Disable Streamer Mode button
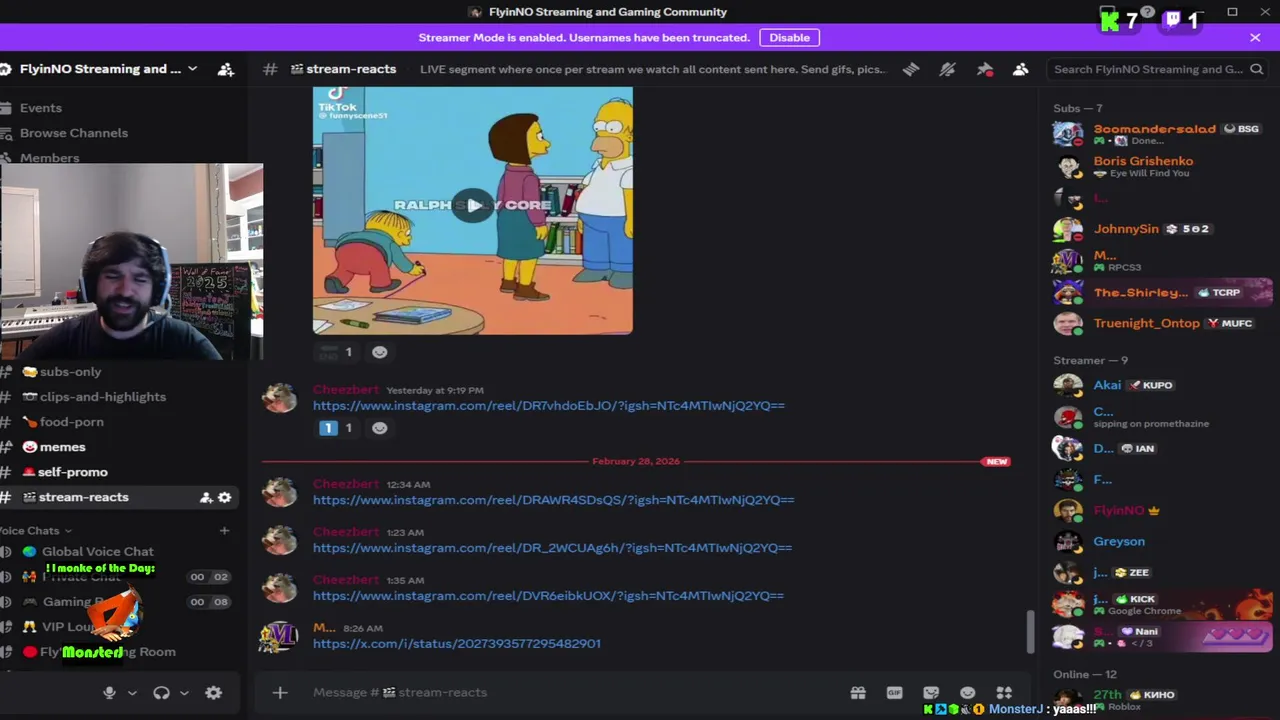The image size is (1280, 720). 789,37
